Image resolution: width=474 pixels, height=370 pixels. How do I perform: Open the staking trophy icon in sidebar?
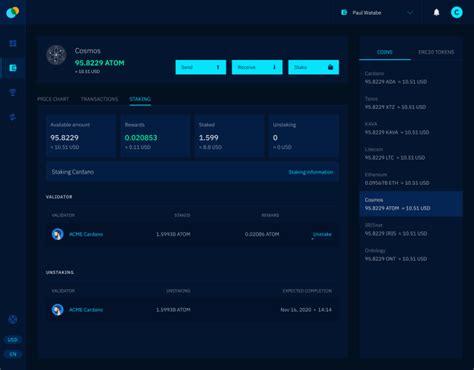click(x=13, y=92)
